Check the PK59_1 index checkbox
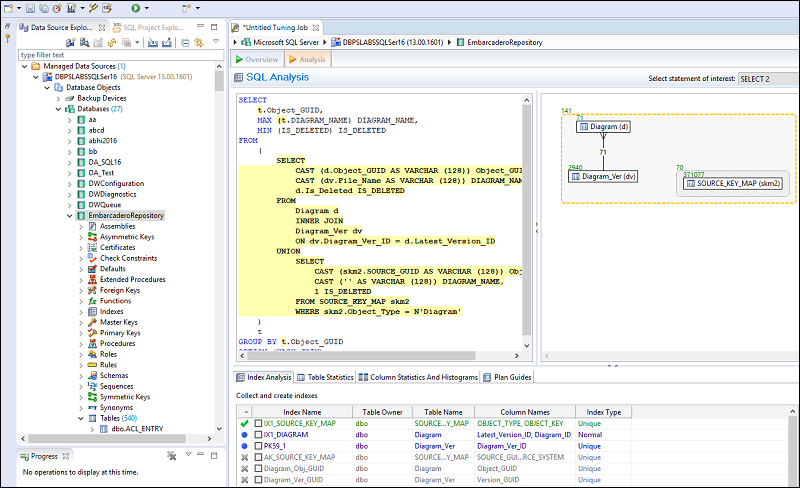Image resolution: width=800 pixels, height=488 pixels. (x=258, y=446)
